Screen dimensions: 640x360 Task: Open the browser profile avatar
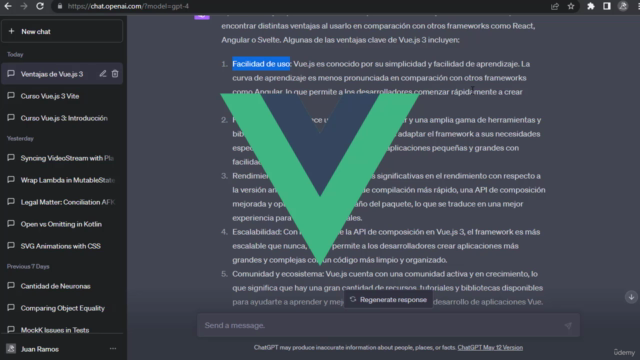(x=623, y=6)
